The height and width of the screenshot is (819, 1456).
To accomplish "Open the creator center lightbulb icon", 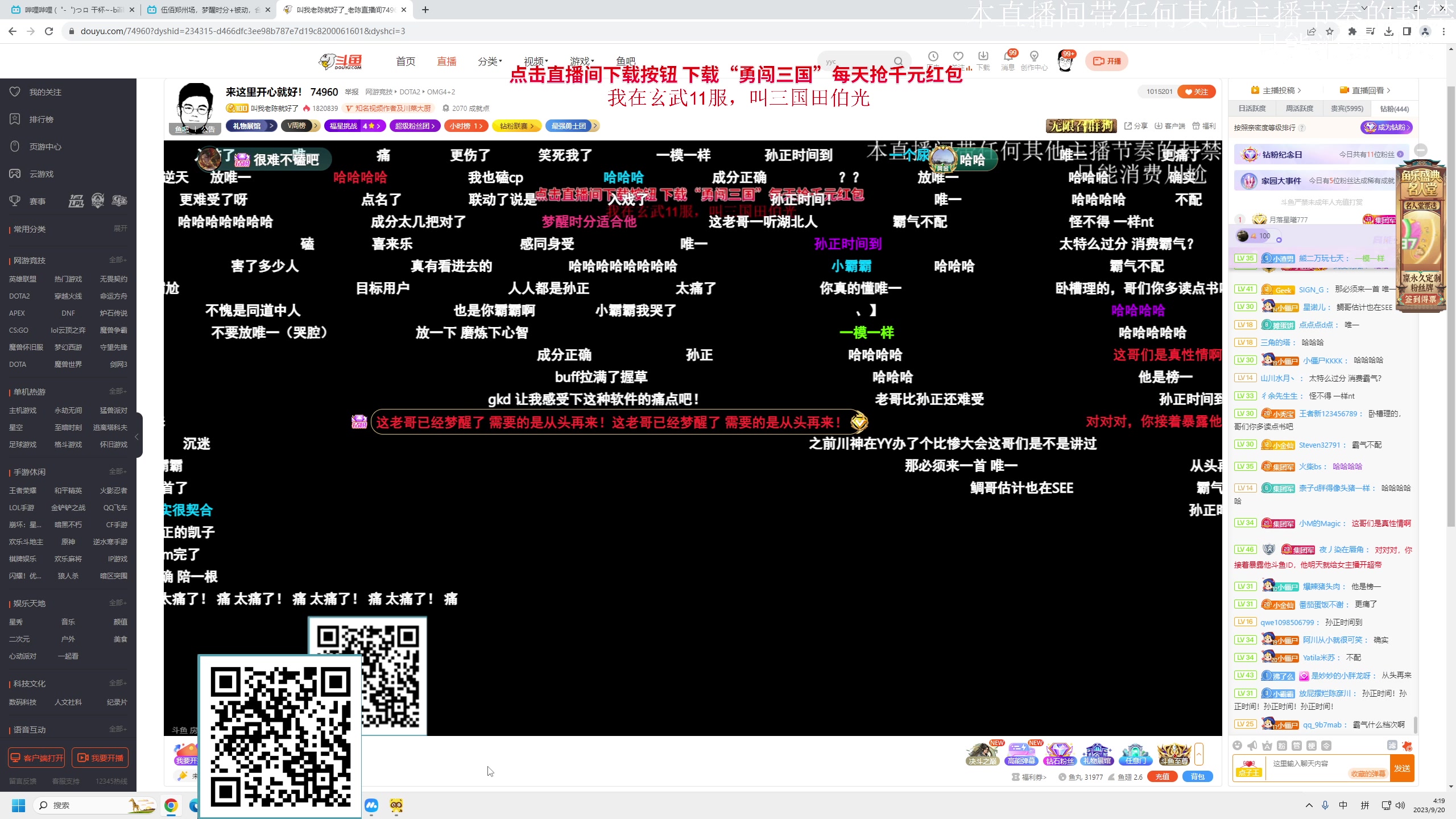I will pos(1034,56).
